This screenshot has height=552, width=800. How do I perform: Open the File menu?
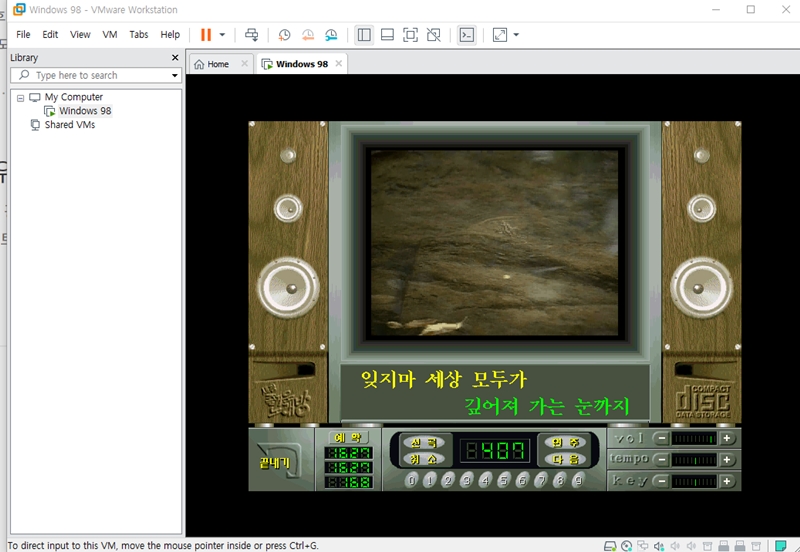(23, 34)
